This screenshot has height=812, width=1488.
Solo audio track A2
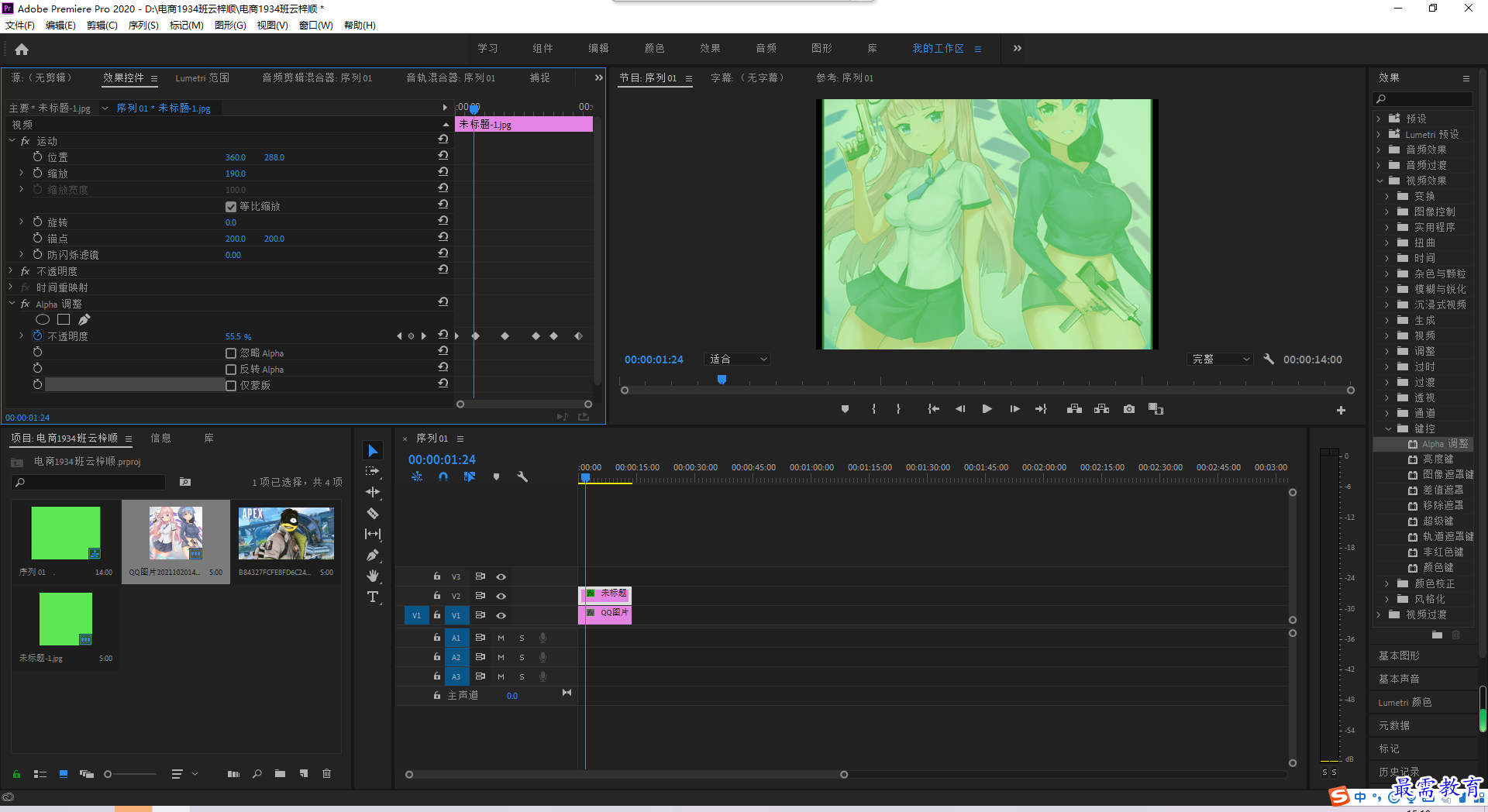(x=522, y=657)
